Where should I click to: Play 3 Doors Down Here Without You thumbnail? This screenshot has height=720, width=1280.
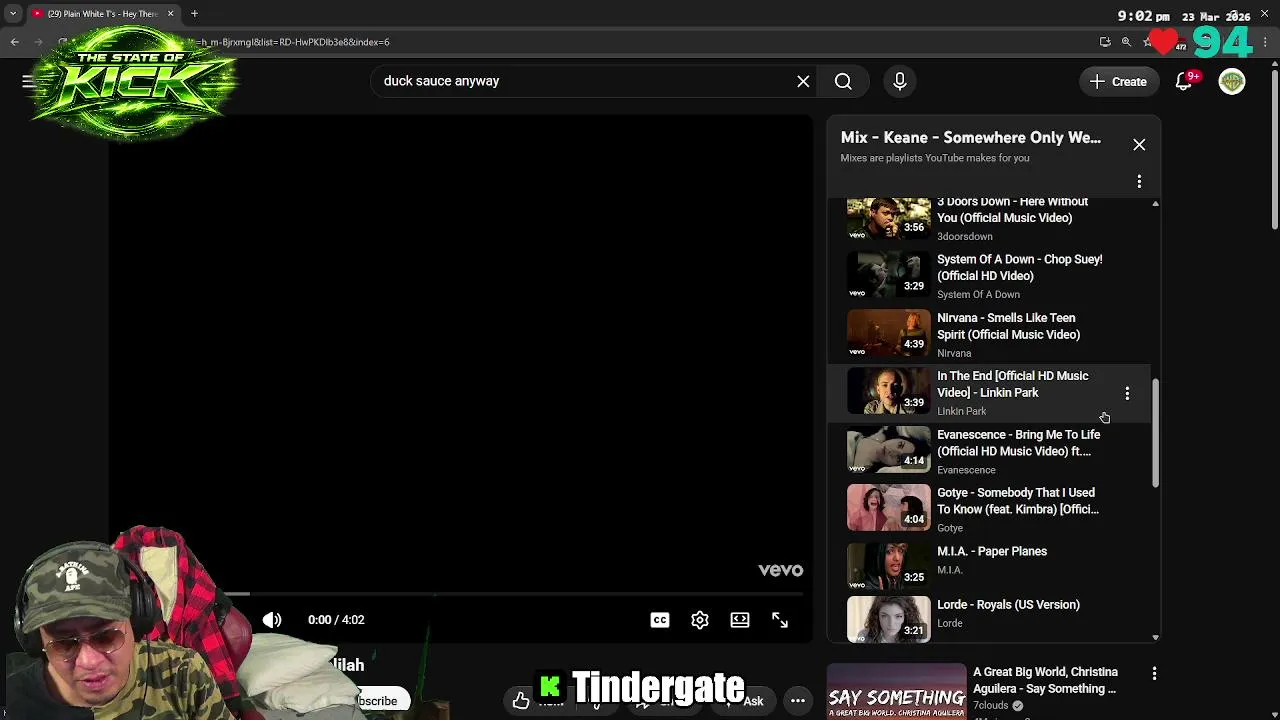click(888, 218)
